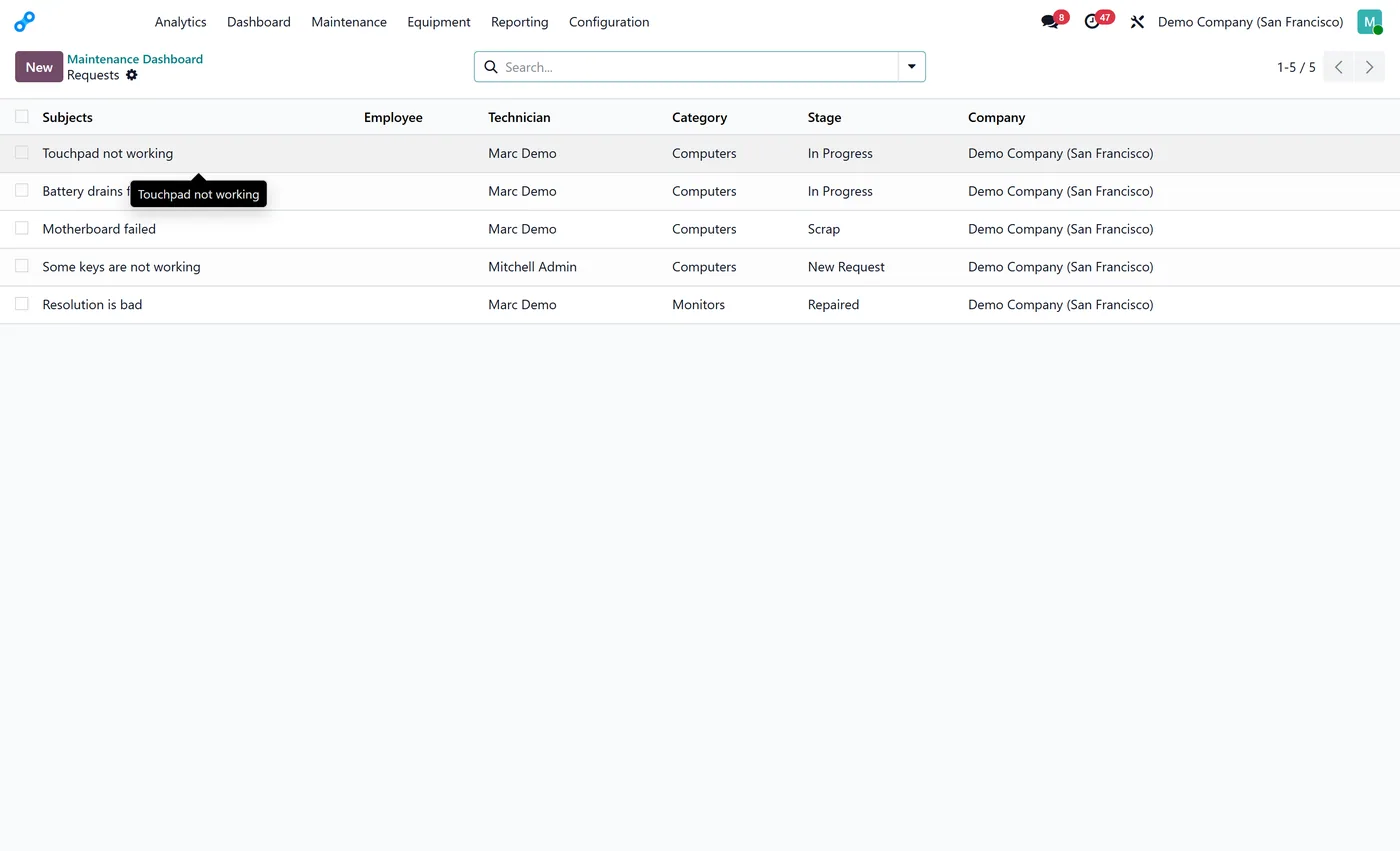1400x851 pixels.
Task: Sort by the Subjects column header
Action: point(68,117)
